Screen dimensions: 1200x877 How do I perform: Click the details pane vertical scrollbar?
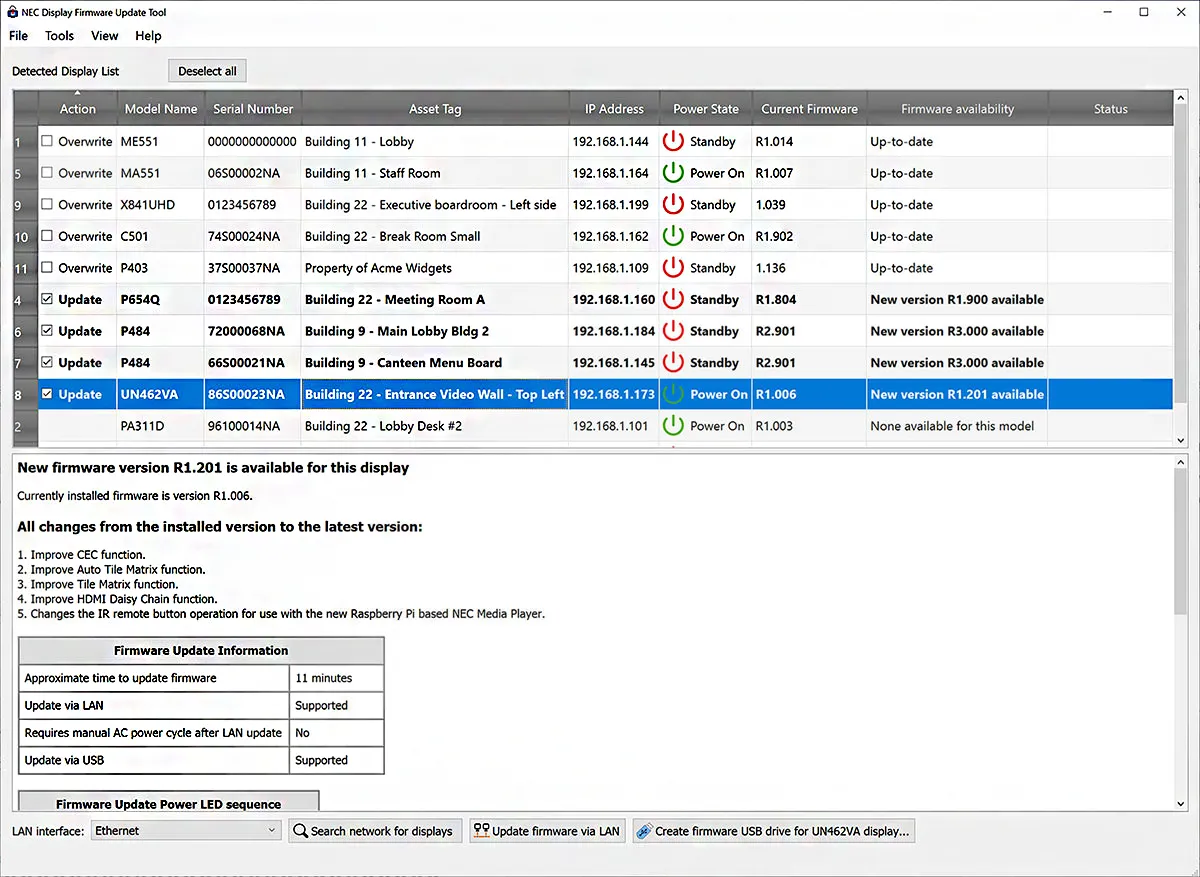click(1181, 540)
